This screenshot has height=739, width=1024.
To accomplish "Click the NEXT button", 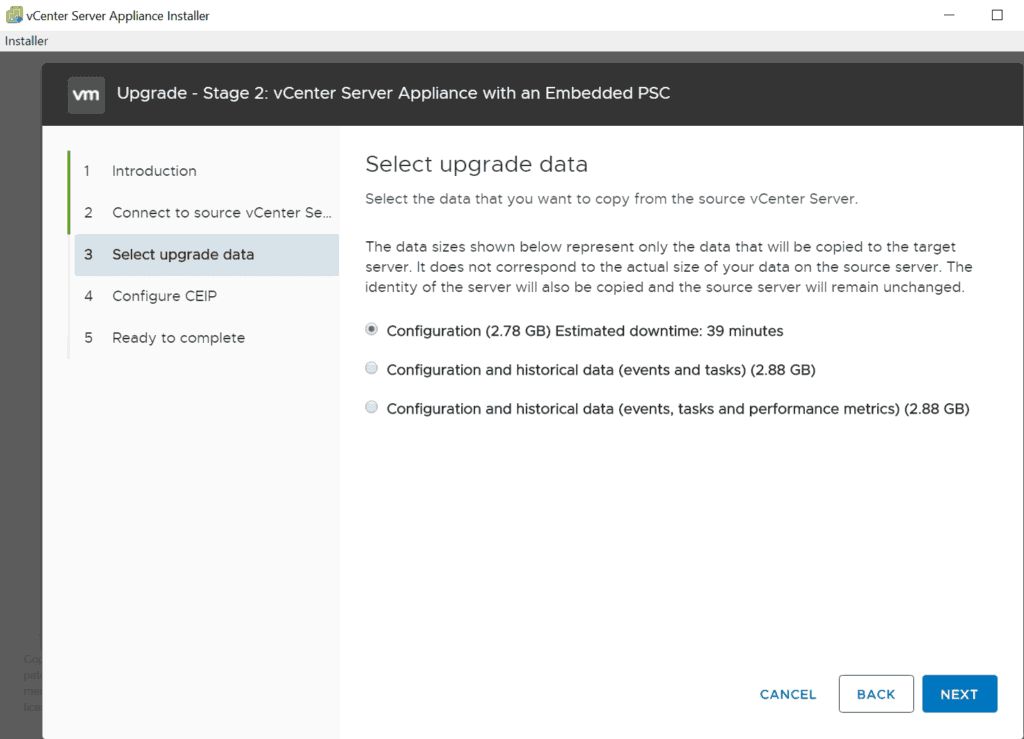I will [x=959, y=694].
